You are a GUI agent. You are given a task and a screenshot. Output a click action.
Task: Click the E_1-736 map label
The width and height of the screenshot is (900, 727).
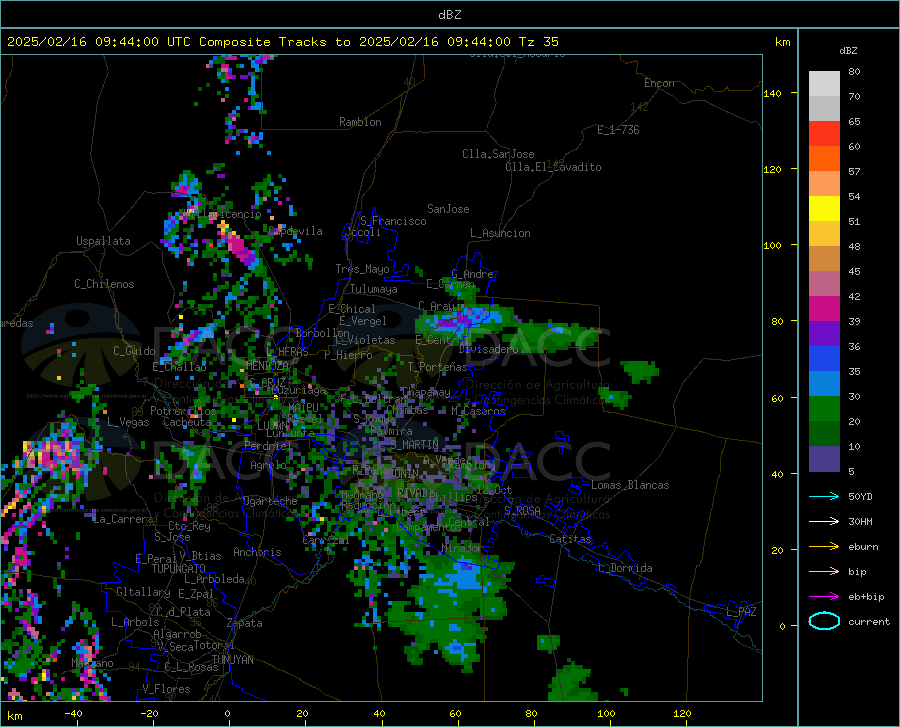pos(618,130)
